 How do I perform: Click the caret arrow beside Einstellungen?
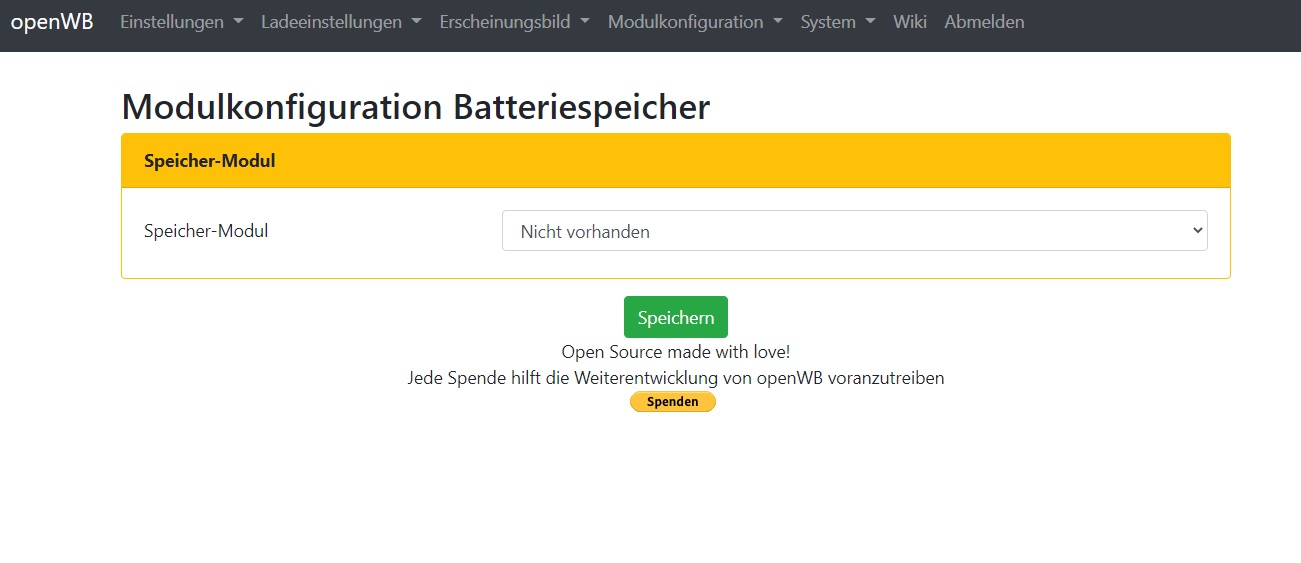pyautogui.click(x=238, y=22)
